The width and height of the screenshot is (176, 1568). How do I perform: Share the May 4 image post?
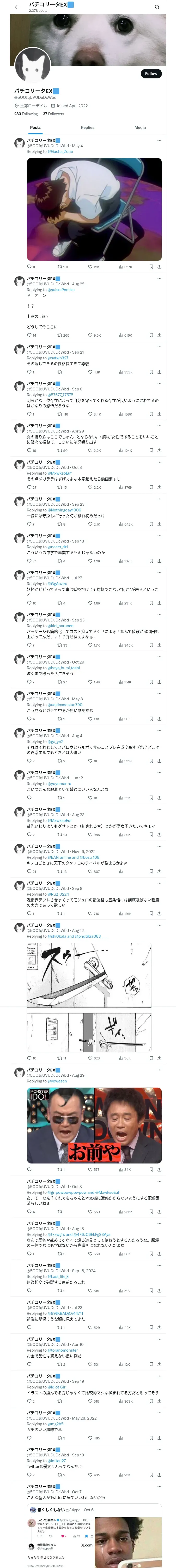[x=159, y=267]
